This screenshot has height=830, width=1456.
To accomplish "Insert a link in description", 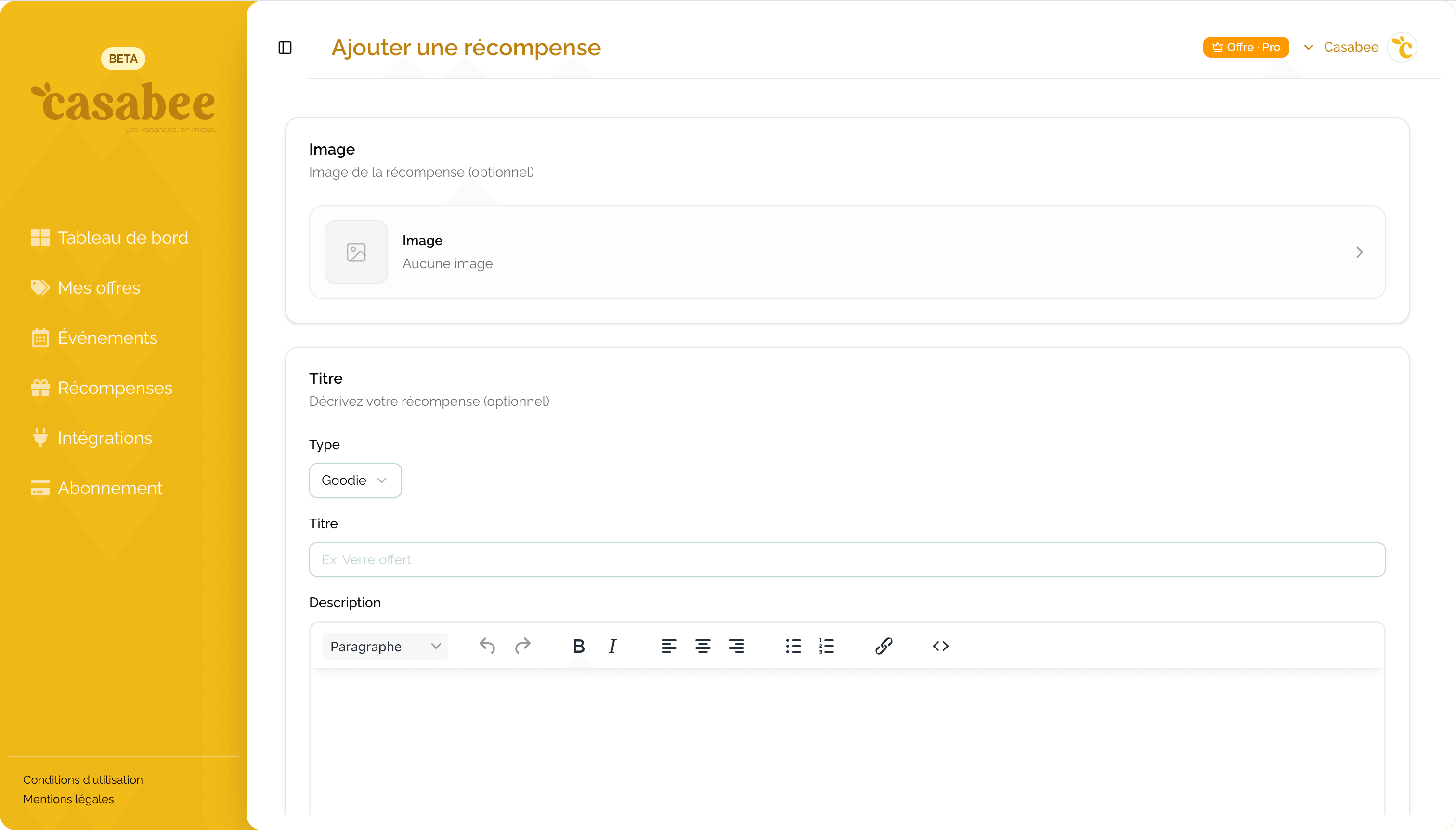I will point(884,646).
